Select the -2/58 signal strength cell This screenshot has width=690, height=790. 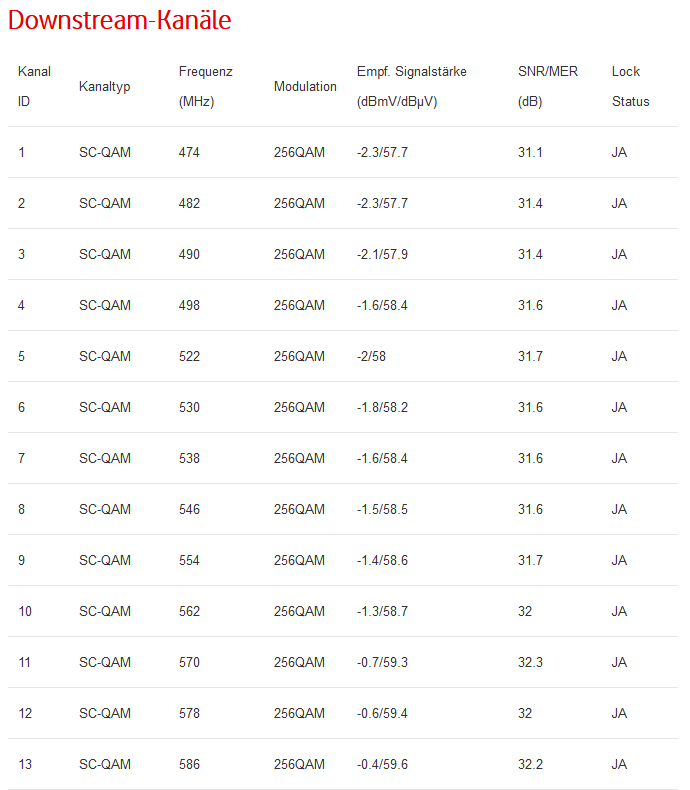[374, 357]
